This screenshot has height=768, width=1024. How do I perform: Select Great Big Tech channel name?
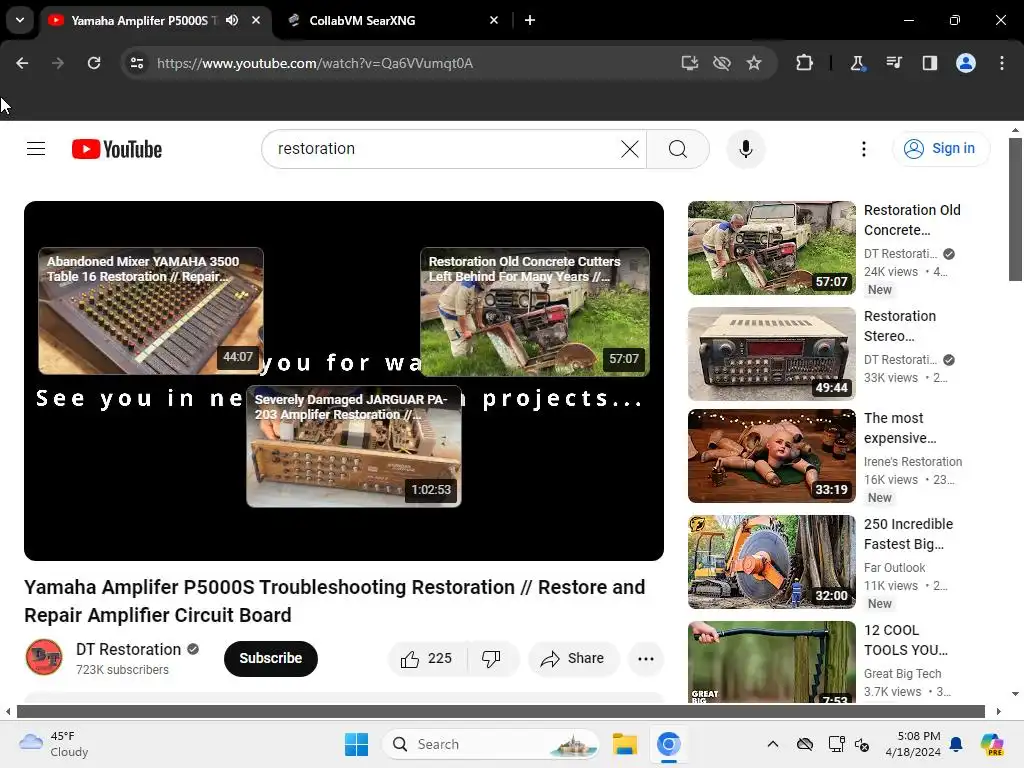902,673
